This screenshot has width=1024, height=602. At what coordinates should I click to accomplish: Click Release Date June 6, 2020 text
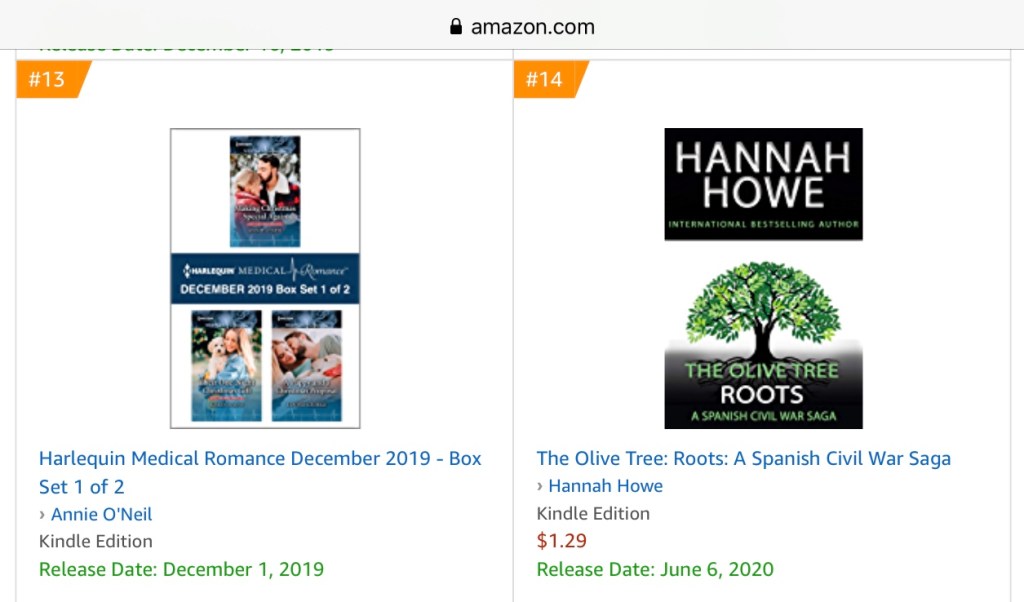pos(655,569)
